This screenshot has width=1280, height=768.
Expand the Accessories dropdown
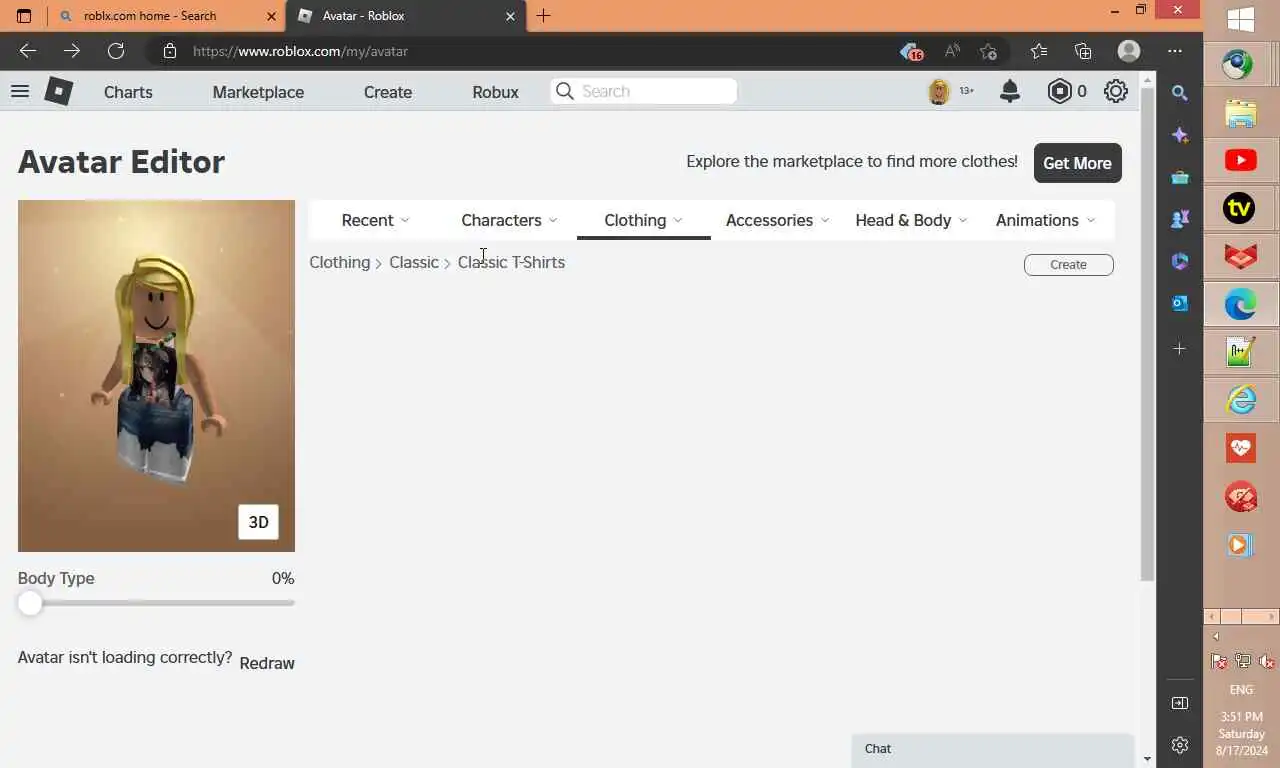pyautogui.click(x=778, y=220)
